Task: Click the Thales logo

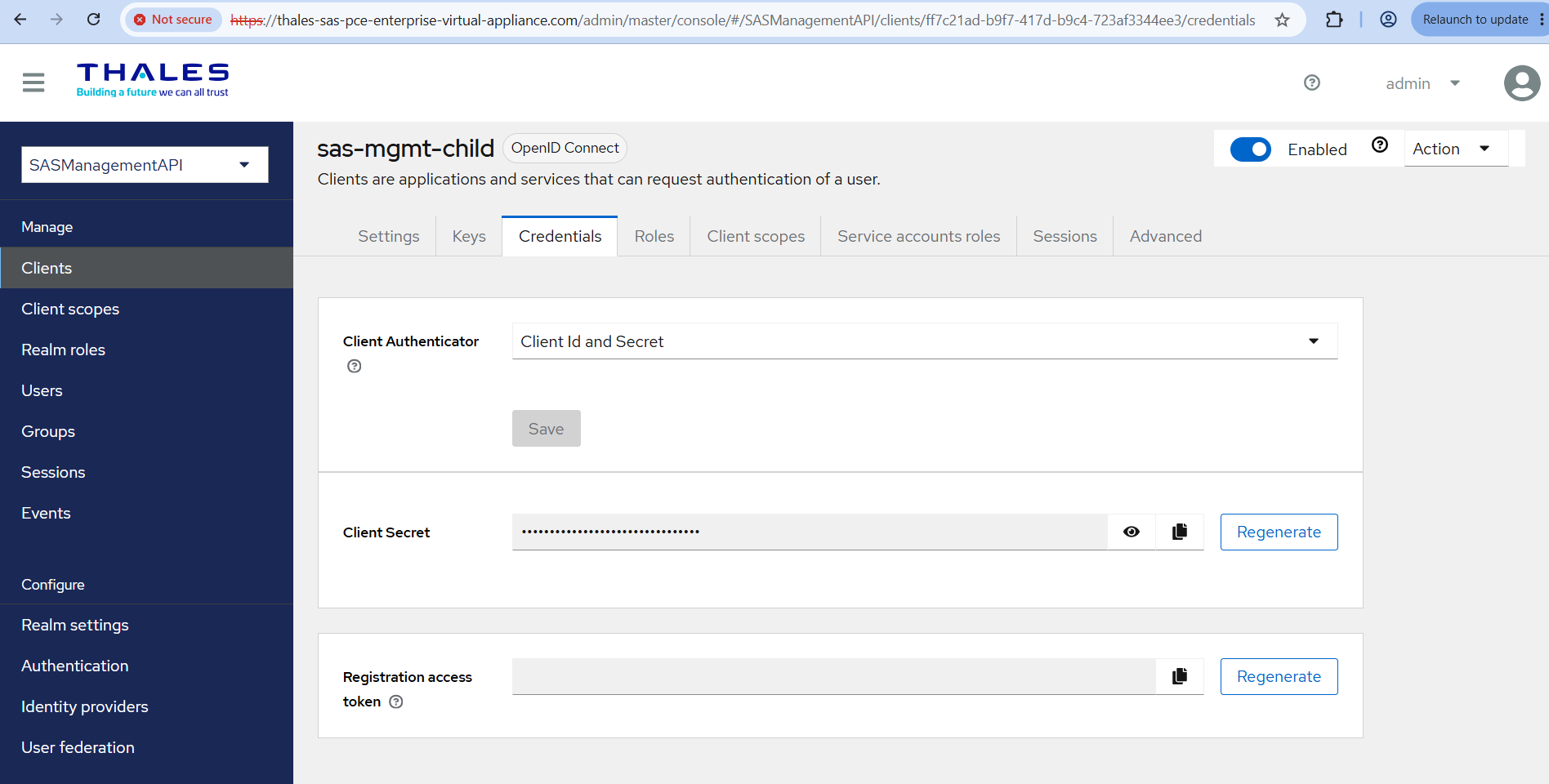Action: (x=153, y=80)
